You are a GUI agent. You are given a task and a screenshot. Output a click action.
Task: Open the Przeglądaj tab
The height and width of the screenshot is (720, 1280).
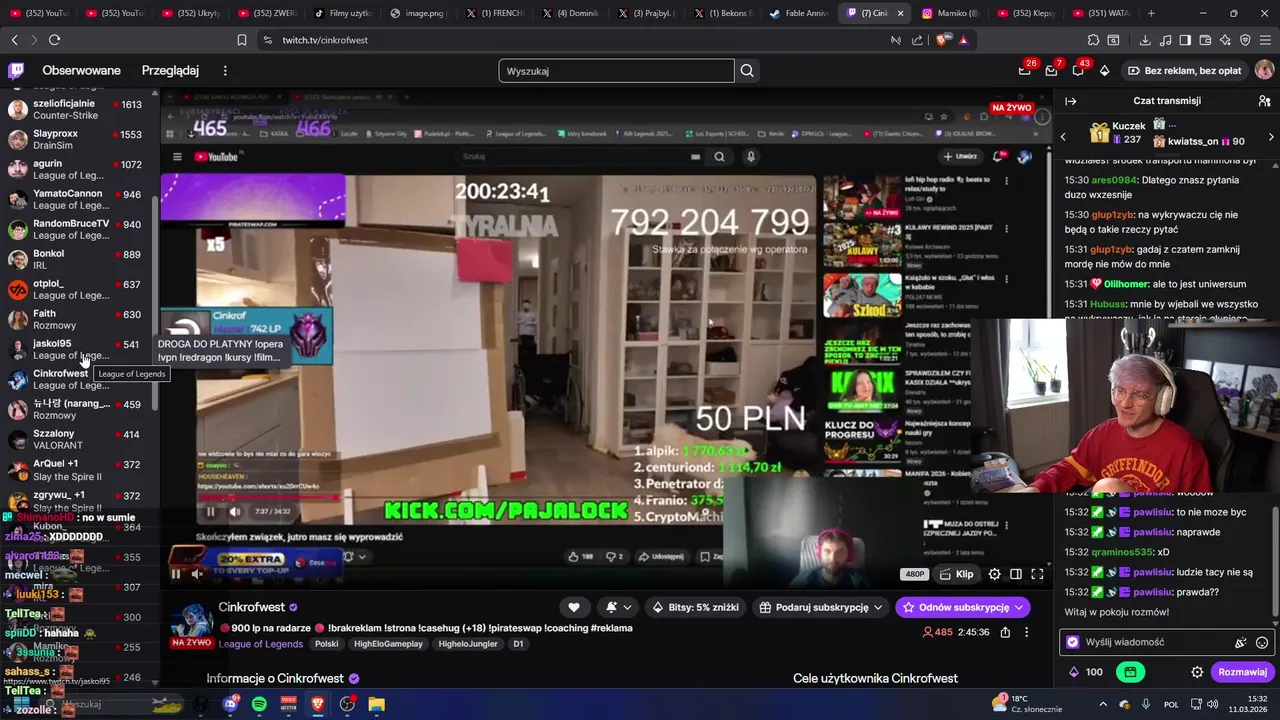click(170, 70)
